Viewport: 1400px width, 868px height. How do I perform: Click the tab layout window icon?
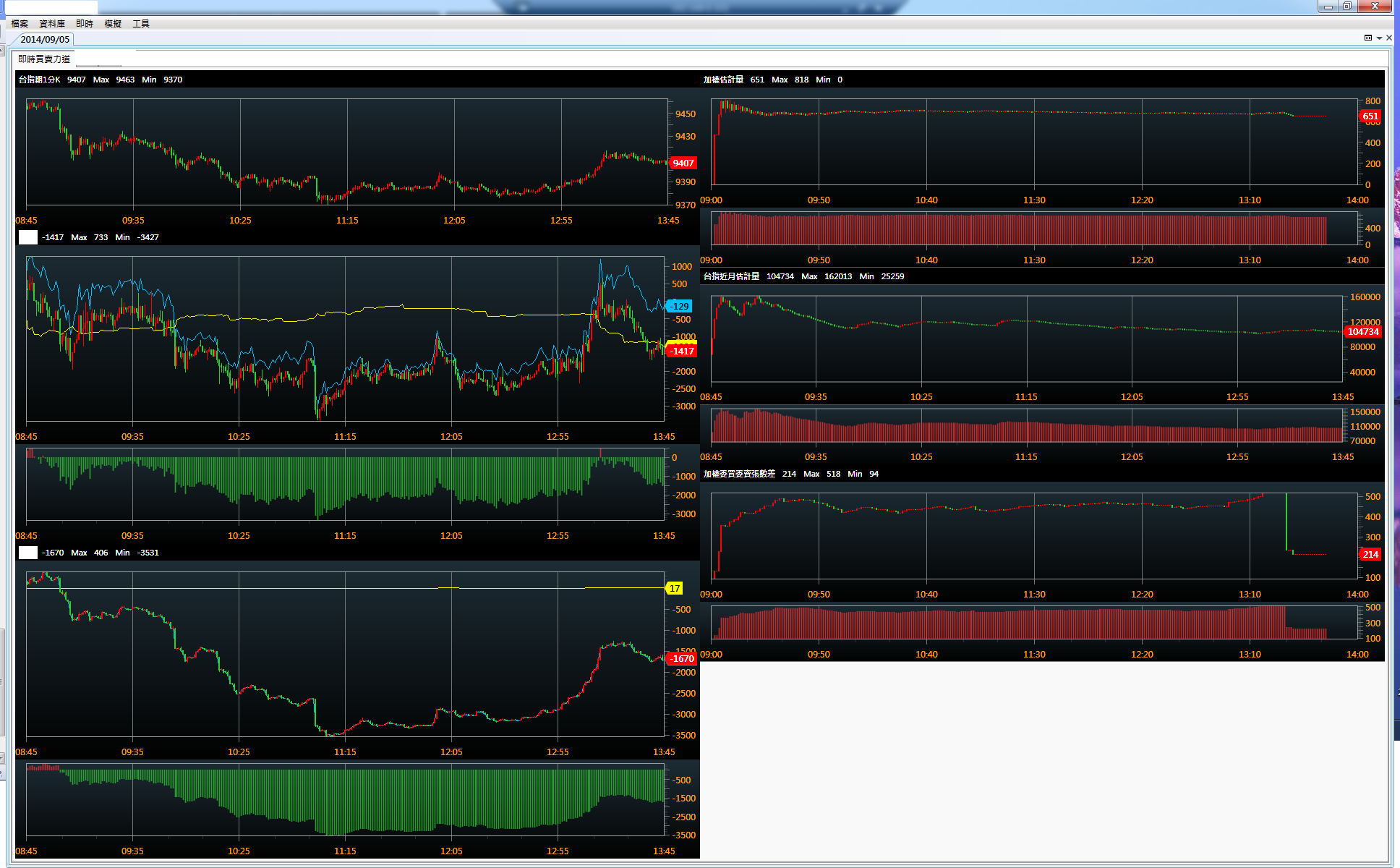1368,38
